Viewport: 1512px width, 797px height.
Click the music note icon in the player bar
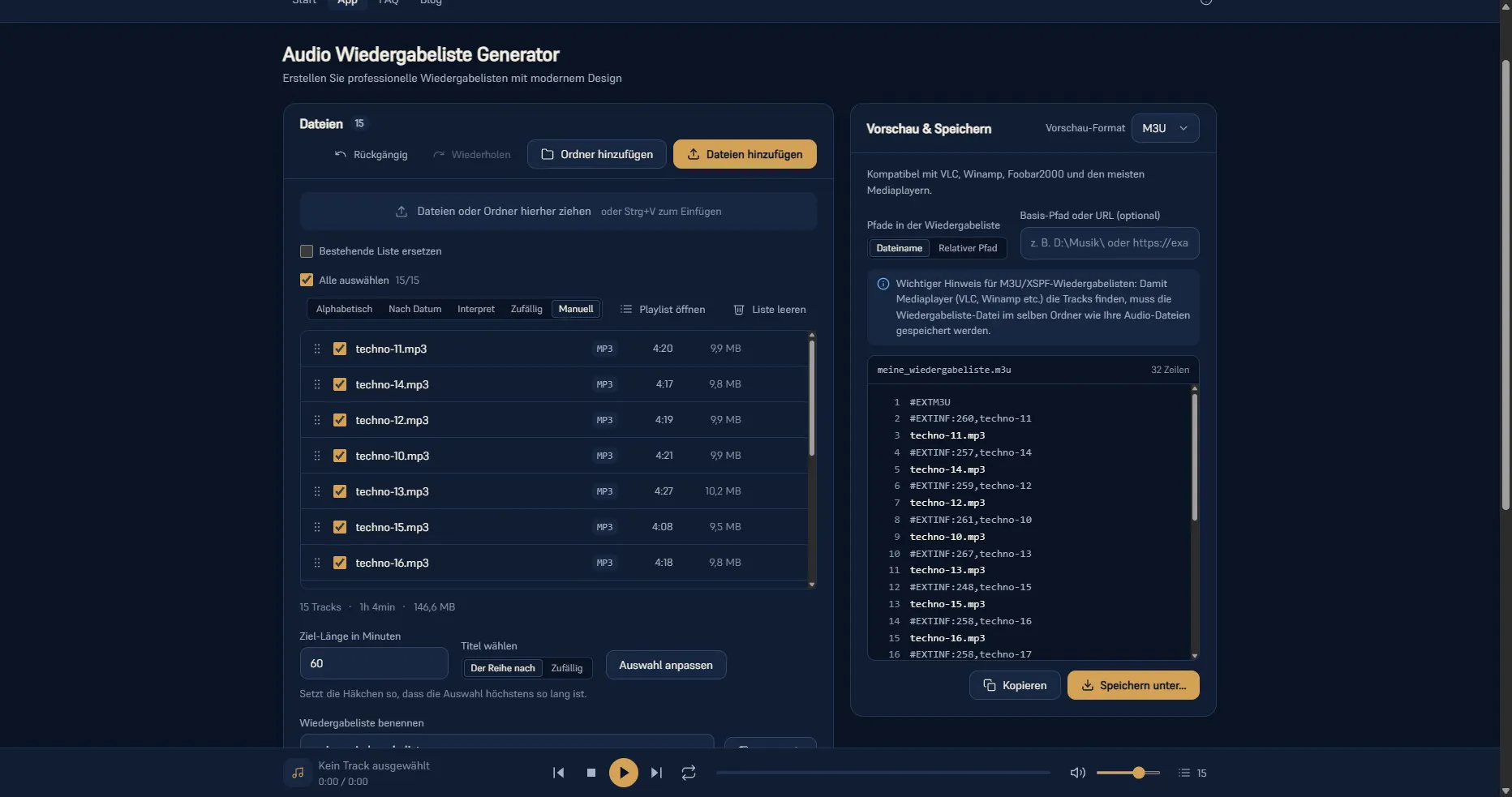(298, 773)
